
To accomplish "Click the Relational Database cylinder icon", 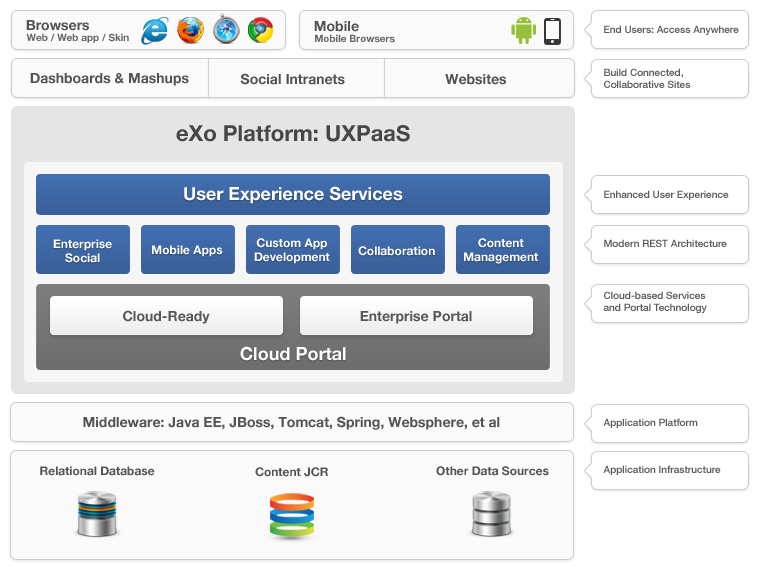I will click(x=97, y=514).
